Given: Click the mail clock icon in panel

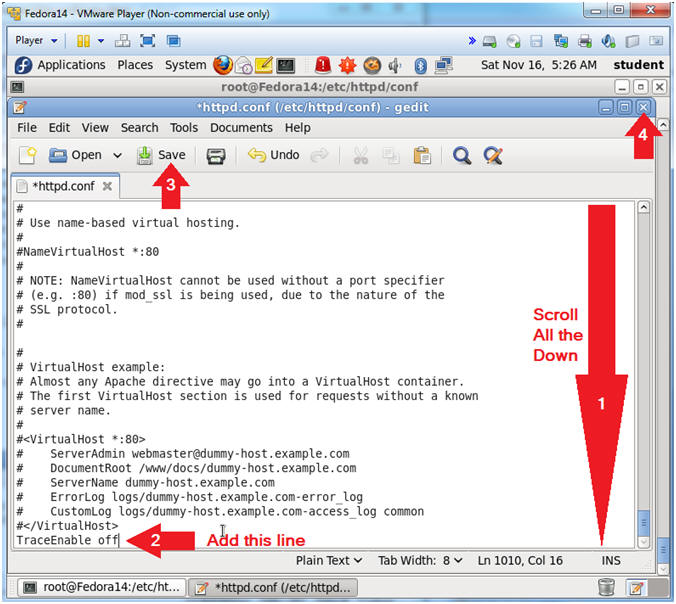Looking at the screenshot, I should pyautogui.click(x=244, y=66).
